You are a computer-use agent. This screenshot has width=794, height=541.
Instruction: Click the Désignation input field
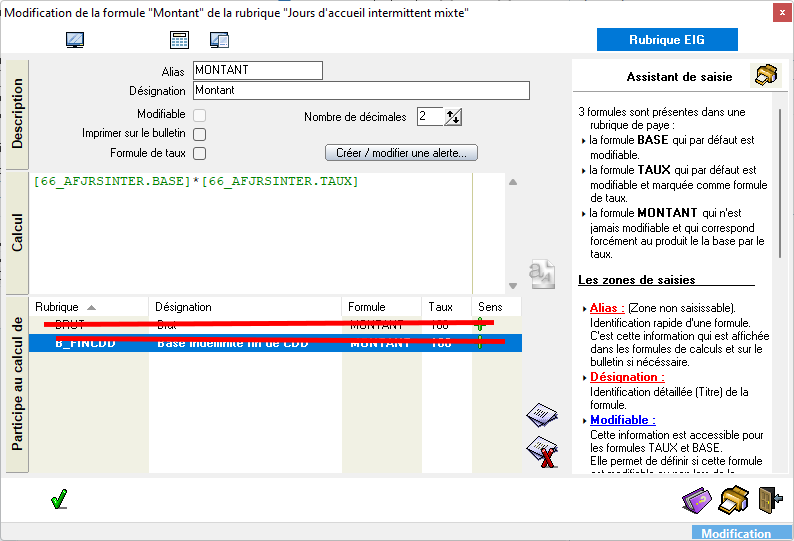[361, 91]
